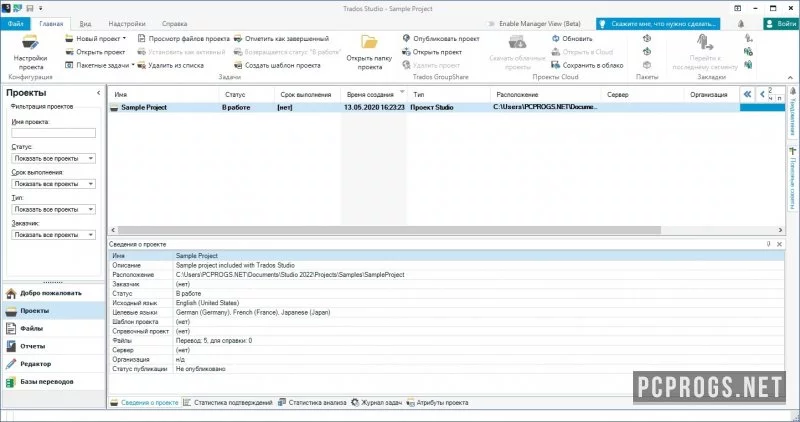Open the ribbon display options icon in title bar
This screenshot has width=800, height=422.
(738, 8)
